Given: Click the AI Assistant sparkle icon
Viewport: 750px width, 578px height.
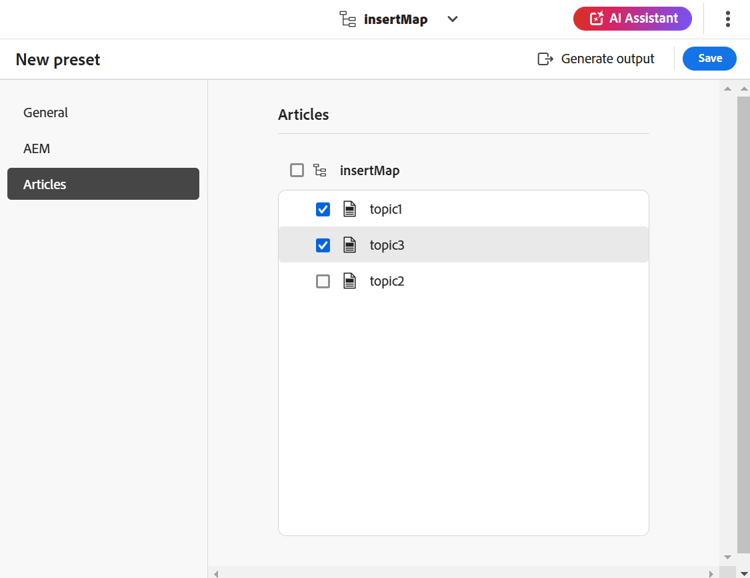Looking at the screenshot, I should (x=597, y=18).
